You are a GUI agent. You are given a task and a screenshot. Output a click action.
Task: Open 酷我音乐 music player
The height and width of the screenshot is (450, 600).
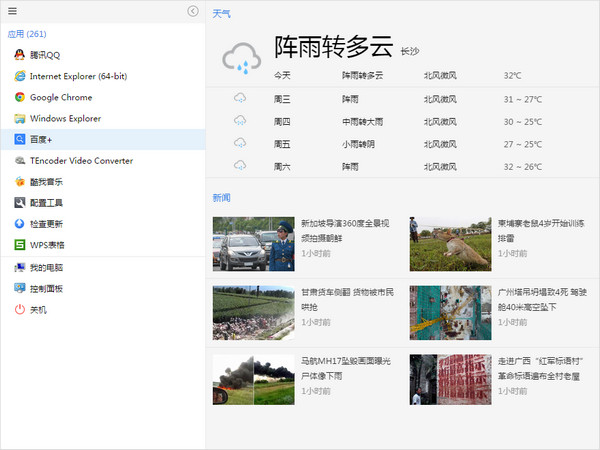pyautogui.click(x=46, y=181)
